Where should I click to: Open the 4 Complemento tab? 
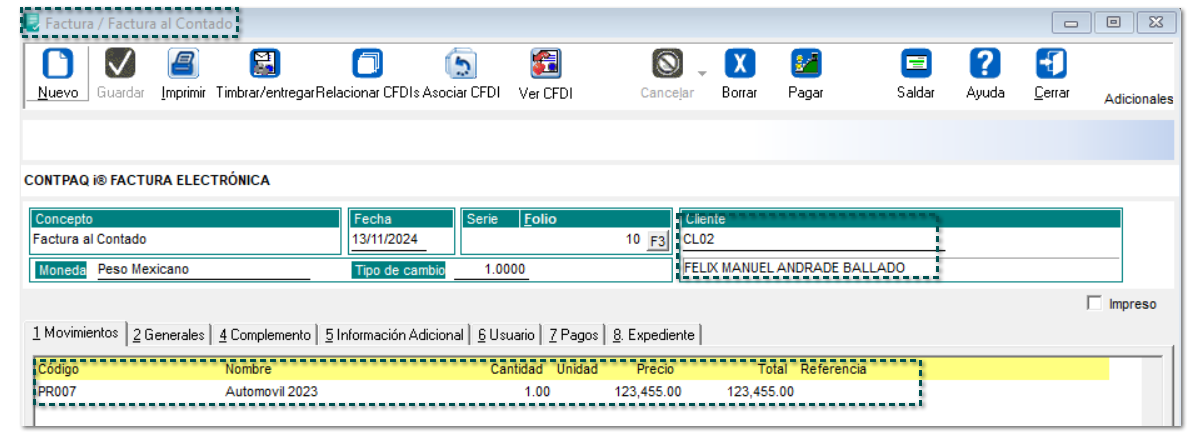(265, 334)
